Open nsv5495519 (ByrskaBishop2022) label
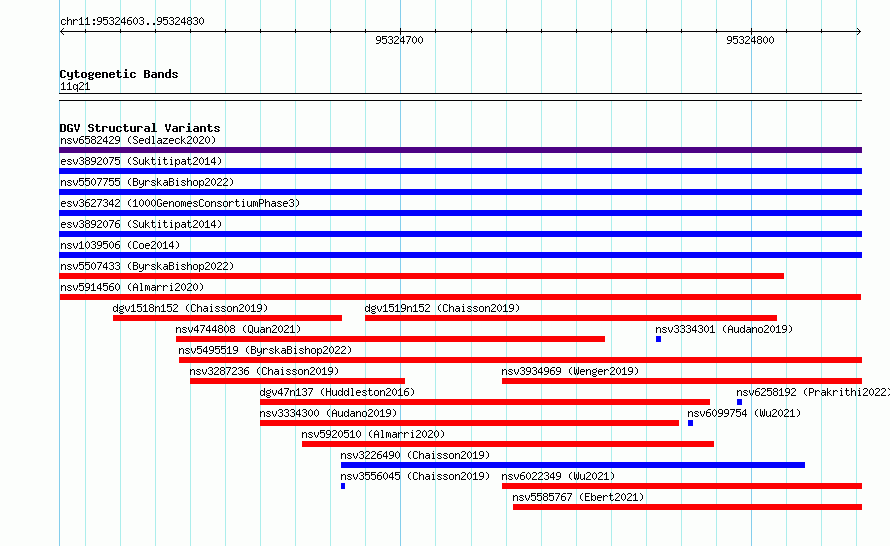Screen dimensions: 890x546 tap(265, 350)
